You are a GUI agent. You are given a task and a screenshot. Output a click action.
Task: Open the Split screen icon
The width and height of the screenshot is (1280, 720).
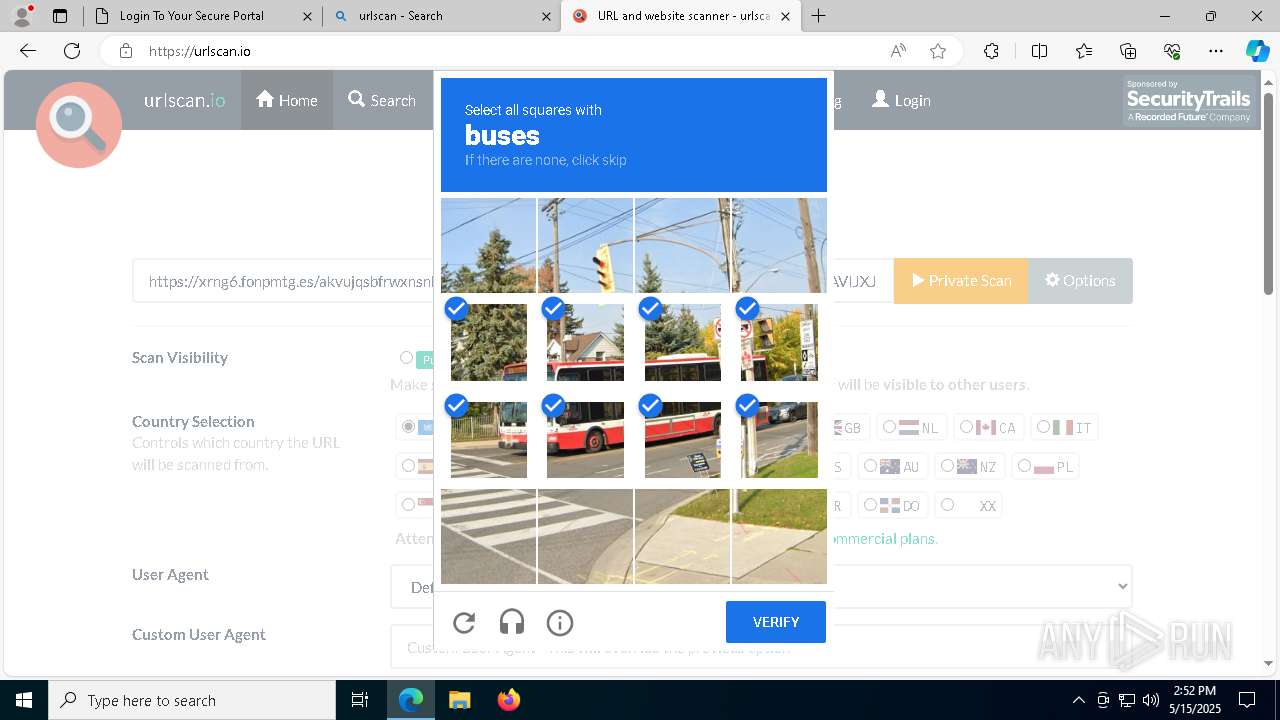1039,51
